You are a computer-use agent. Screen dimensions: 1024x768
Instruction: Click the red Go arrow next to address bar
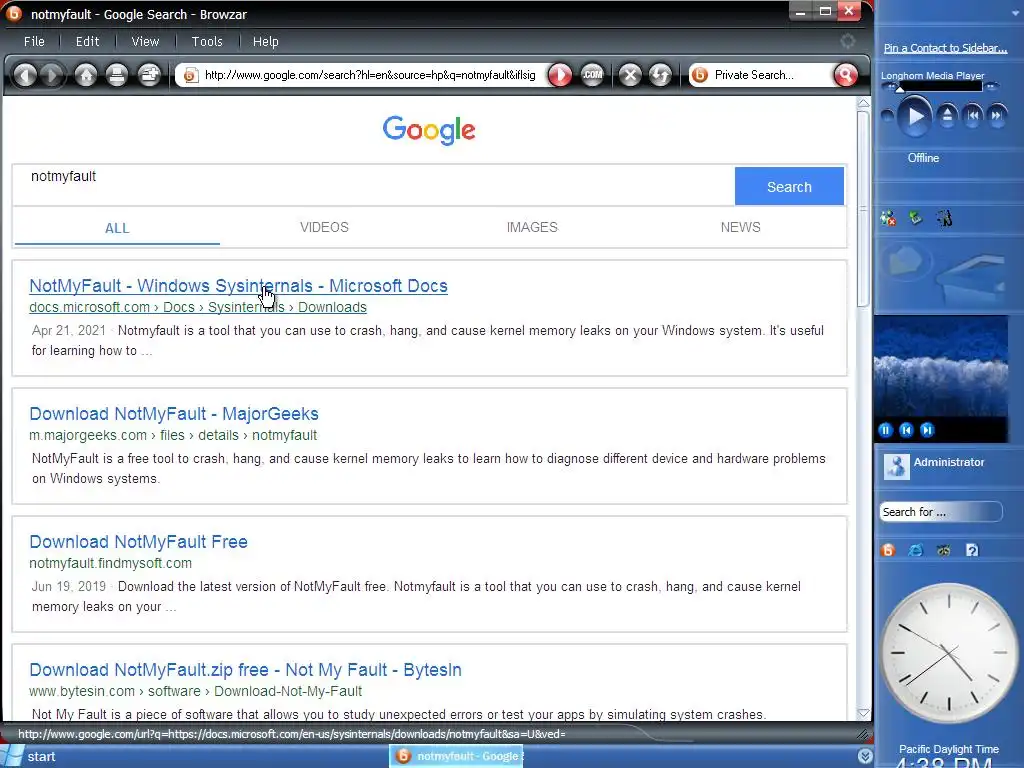click(x=560, y=75)
